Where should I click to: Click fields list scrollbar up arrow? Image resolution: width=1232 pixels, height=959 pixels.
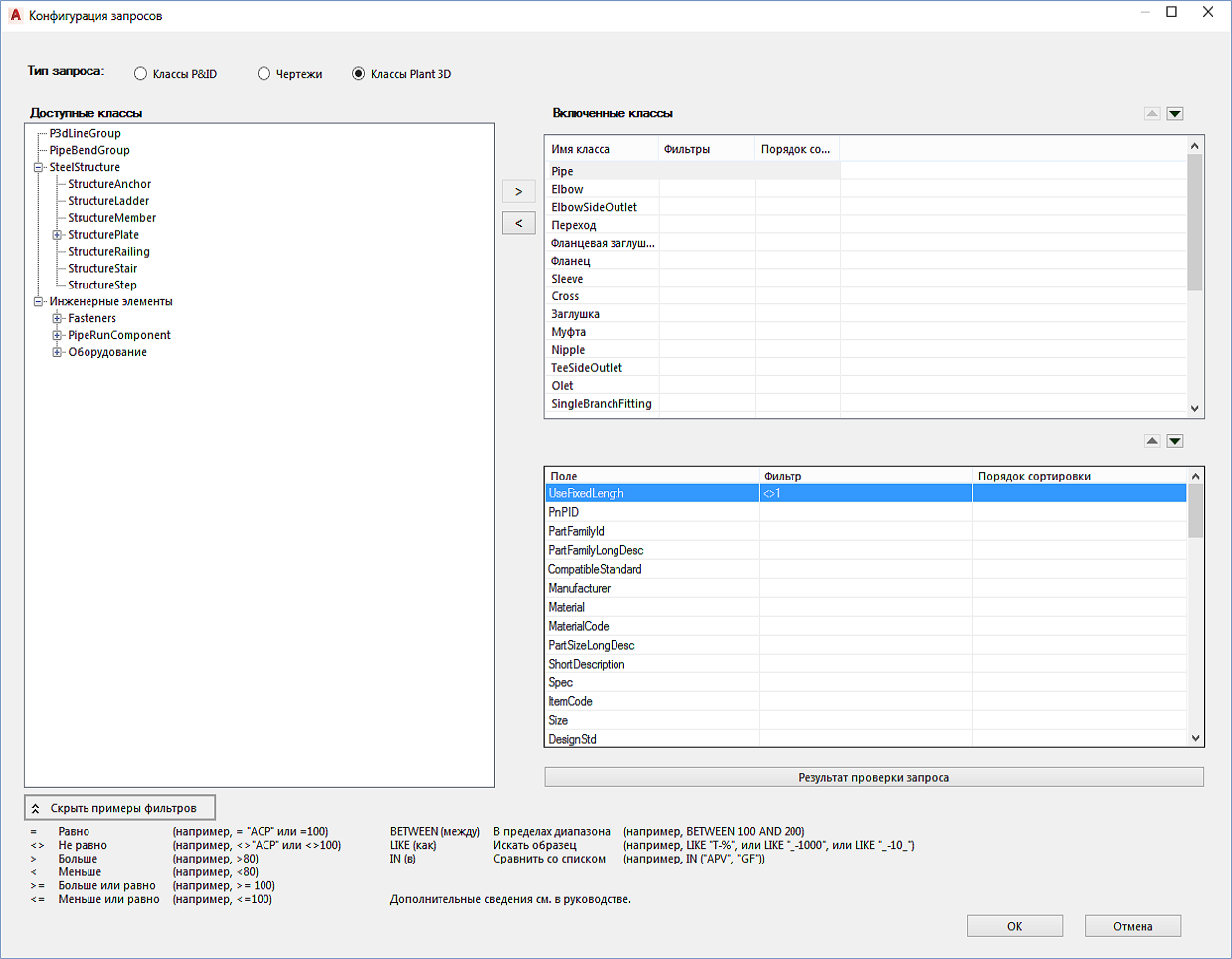point(1195,477)
